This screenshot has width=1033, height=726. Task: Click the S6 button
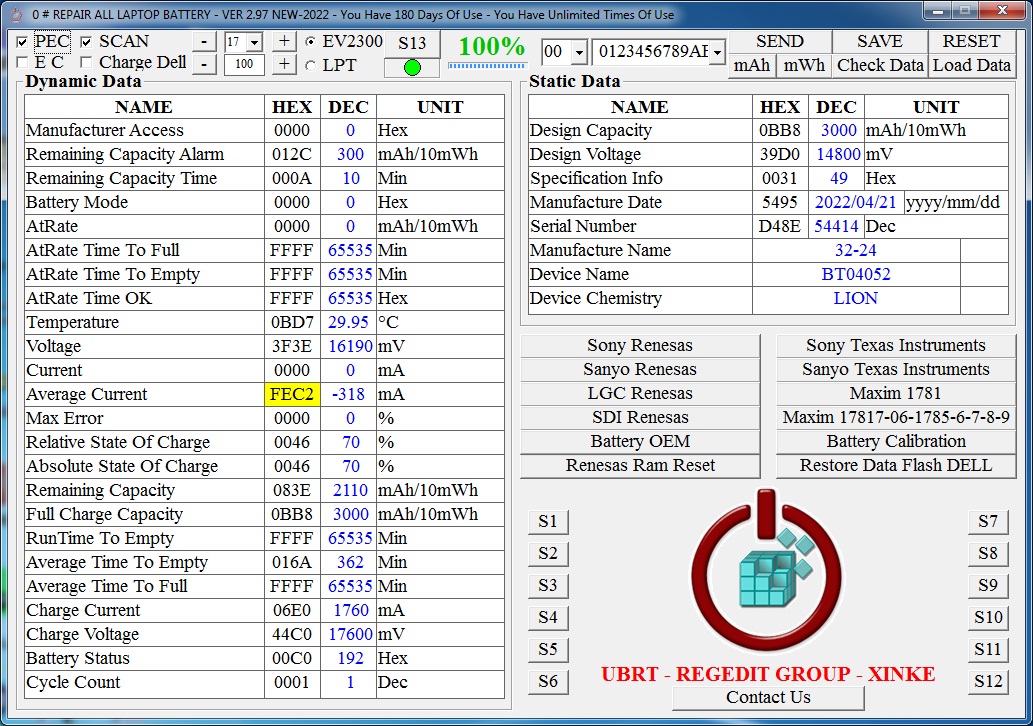[547, 681]
